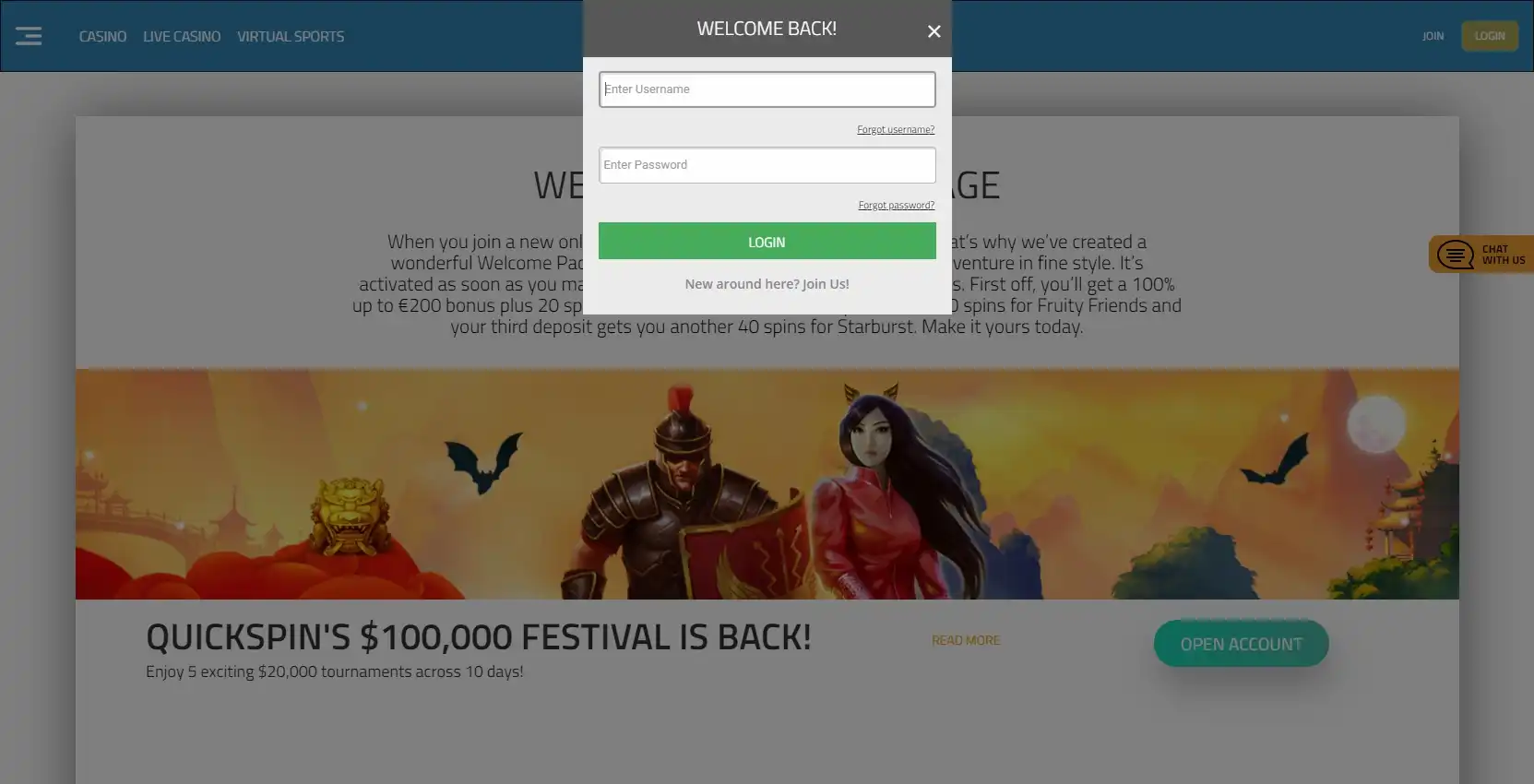Open the Casino menu item
1534x784 pixels.
[x=102, y=36]
